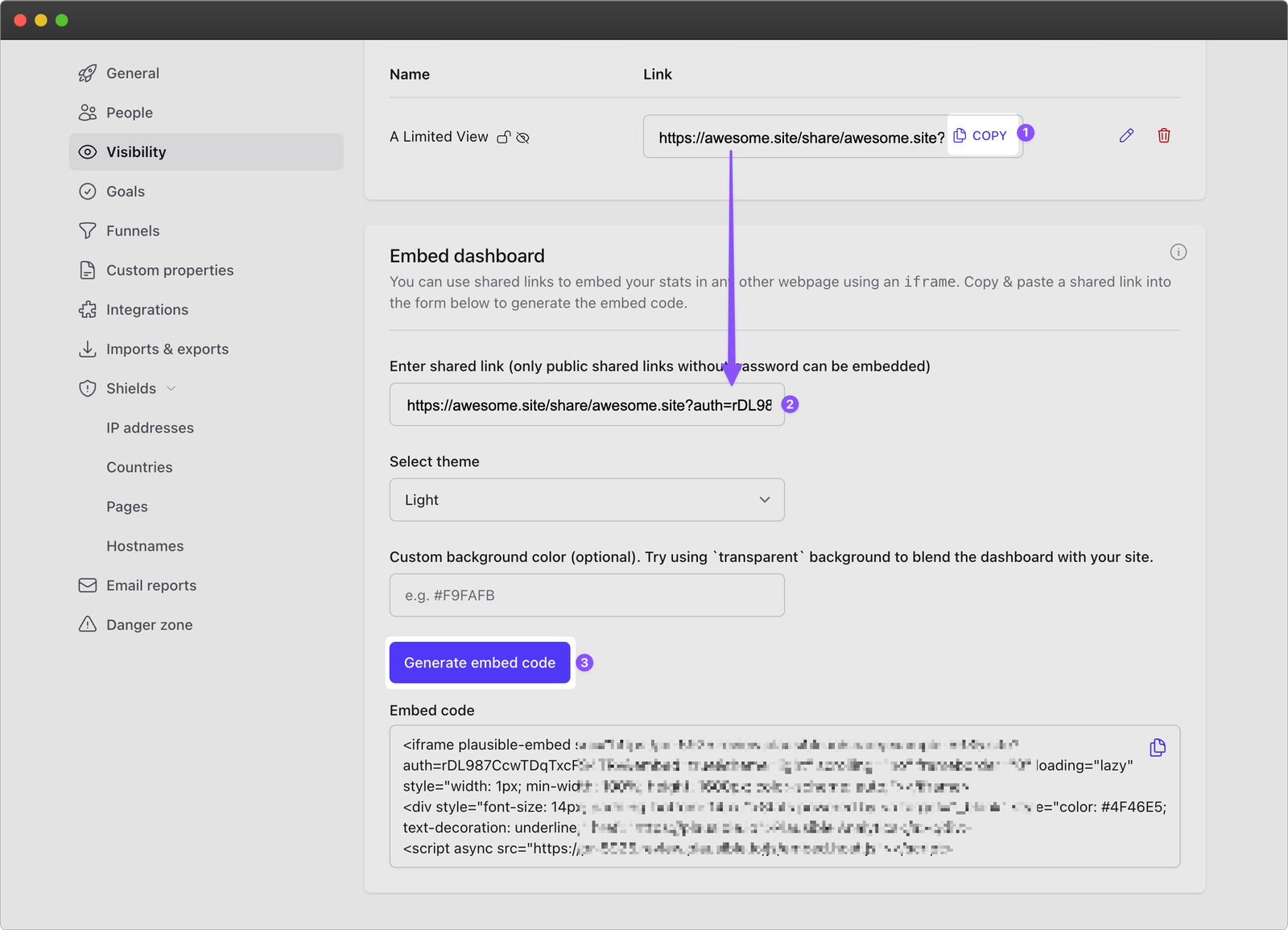Click the custom background color input field
Image resolution: width=1288 pixels, height=930 pixels.
coord(586,595)
